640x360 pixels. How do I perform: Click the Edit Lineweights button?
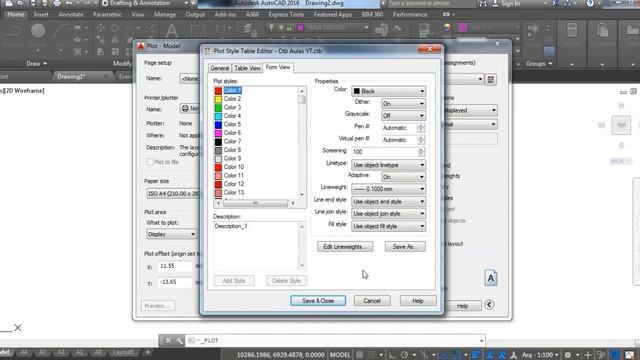coord(345,247)
